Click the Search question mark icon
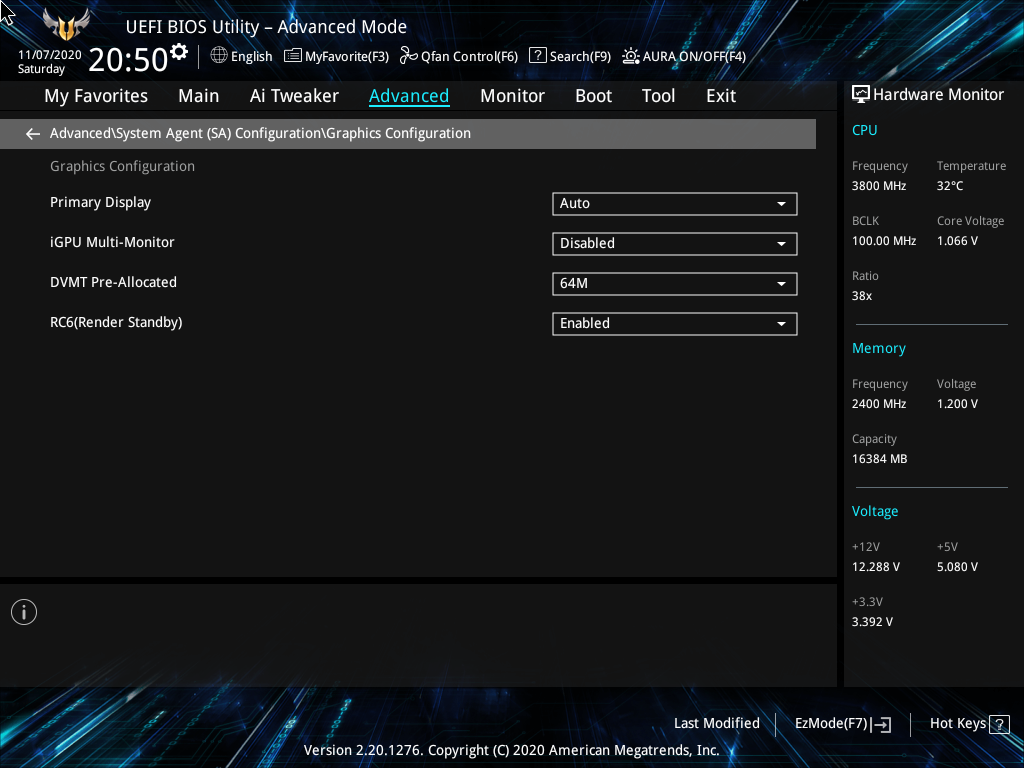The width and height of the screenshot is (1024, 768). 537,56
